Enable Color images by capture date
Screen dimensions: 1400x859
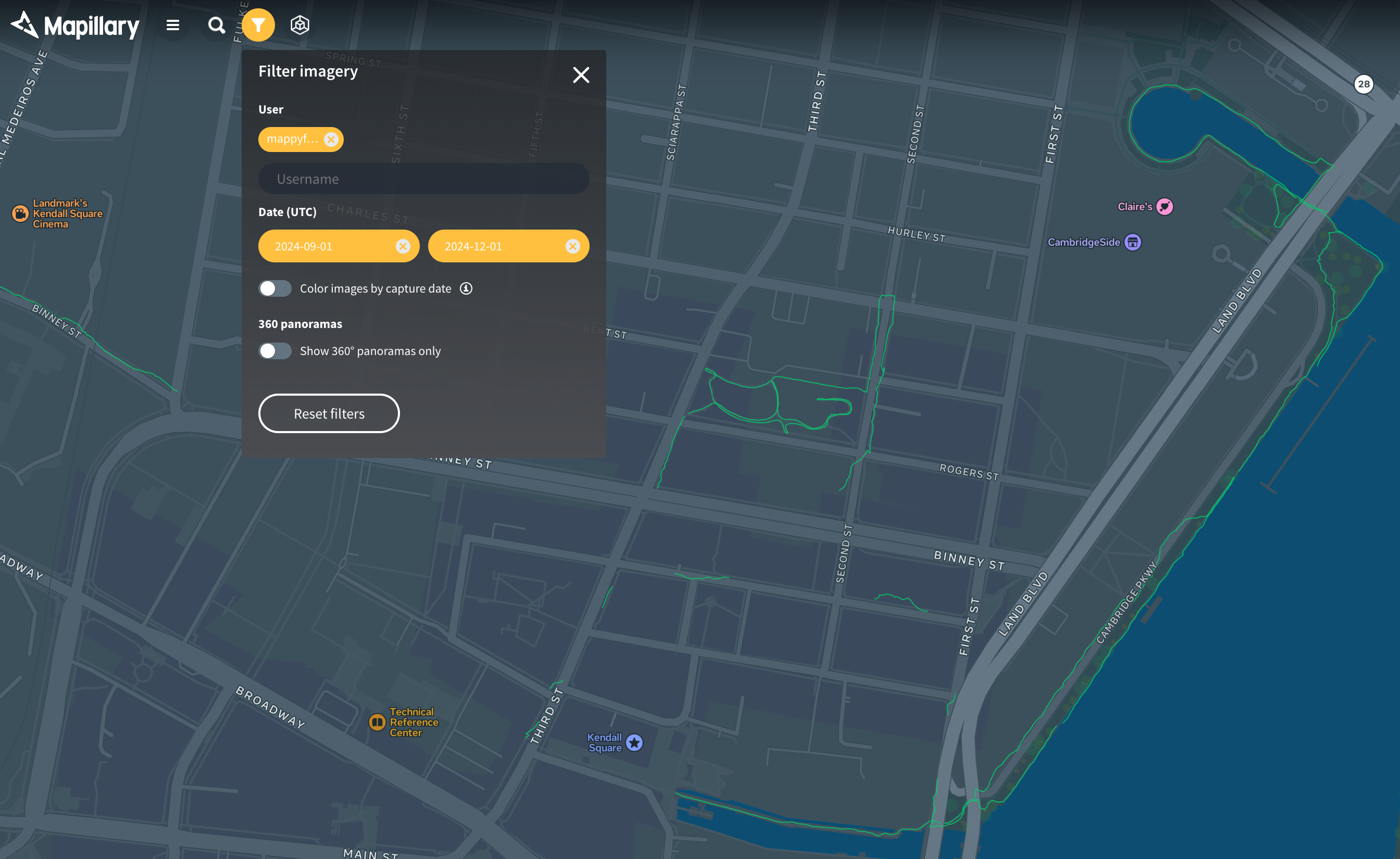[x=275, y=288]
